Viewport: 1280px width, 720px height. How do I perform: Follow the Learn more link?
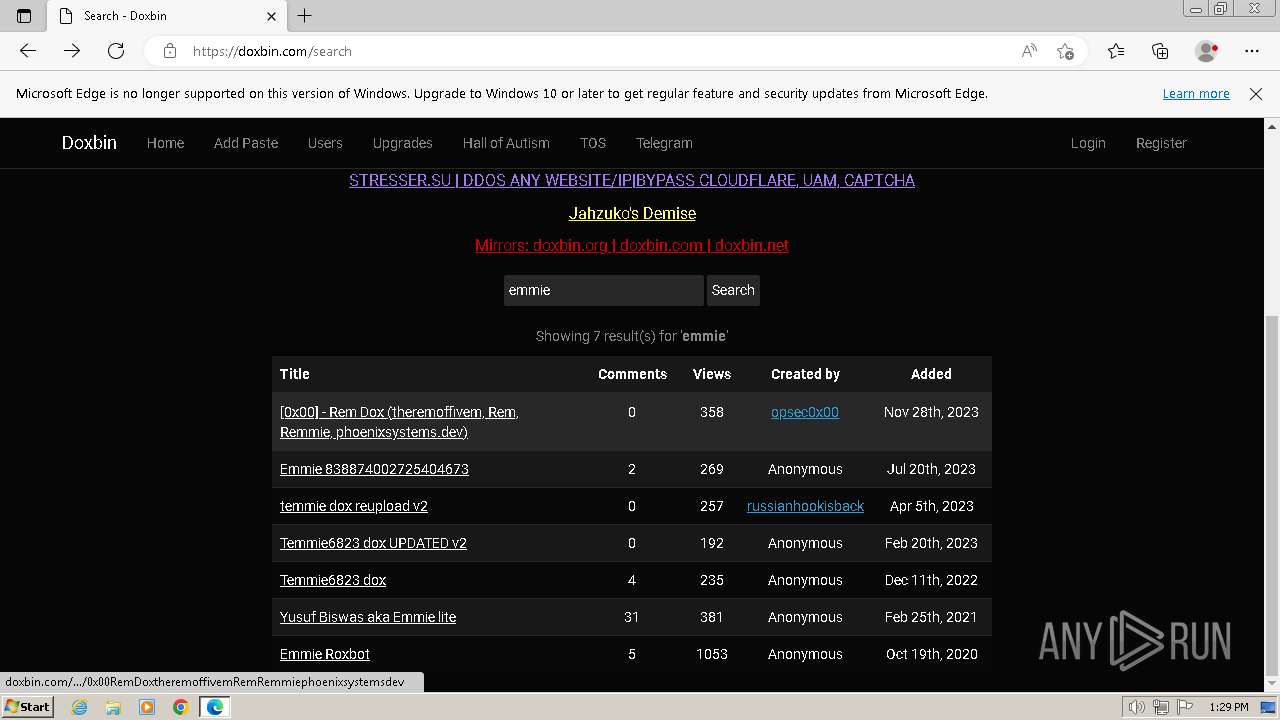coord(1196,93)
